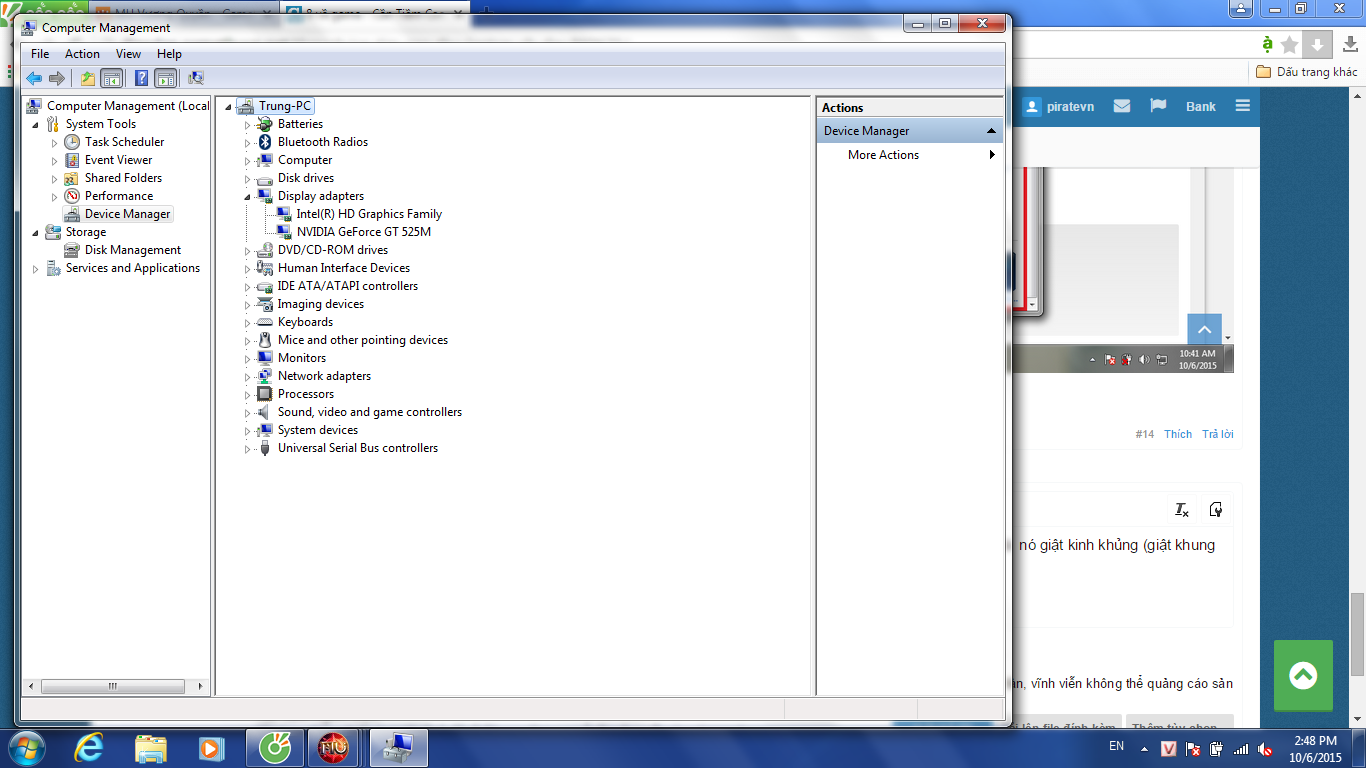Image resolution: width=1366 pixels, height=768 pixels.
Task: Select Shared Folders in the console tree
Action: point(123,178)
